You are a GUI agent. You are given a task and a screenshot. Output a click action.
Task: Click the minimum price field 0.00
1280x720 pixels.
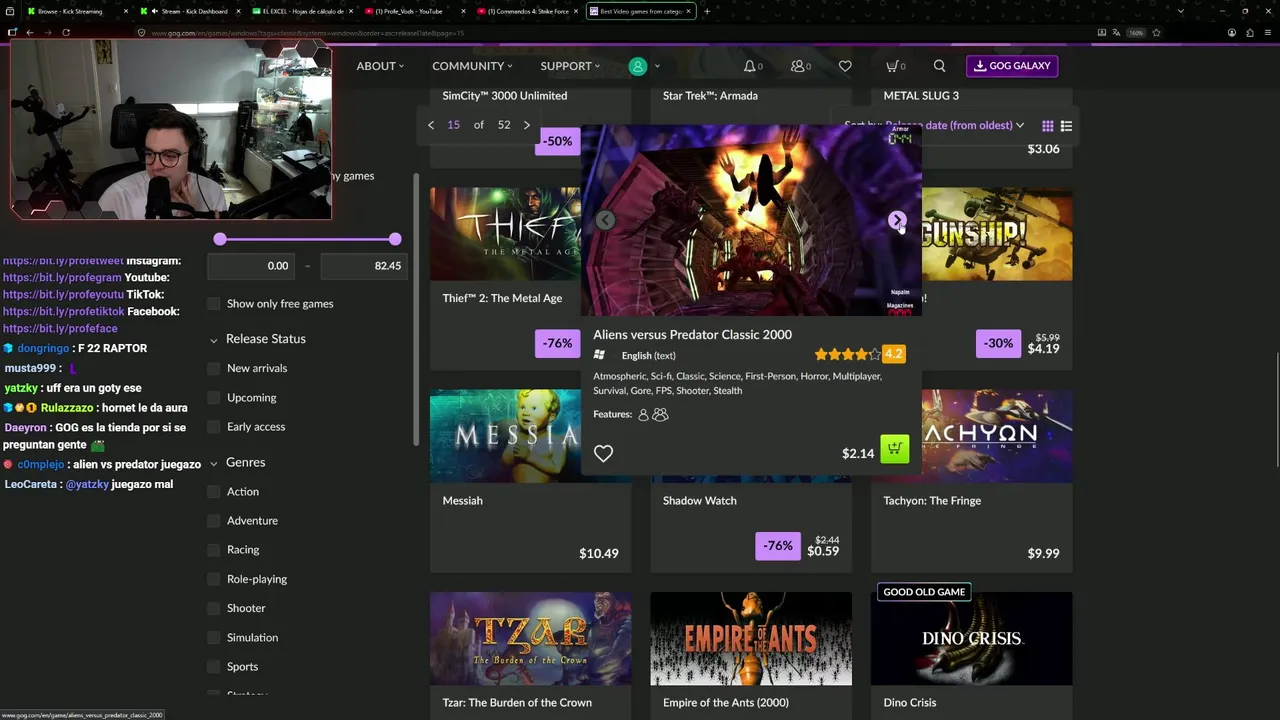tap(250, 266)
